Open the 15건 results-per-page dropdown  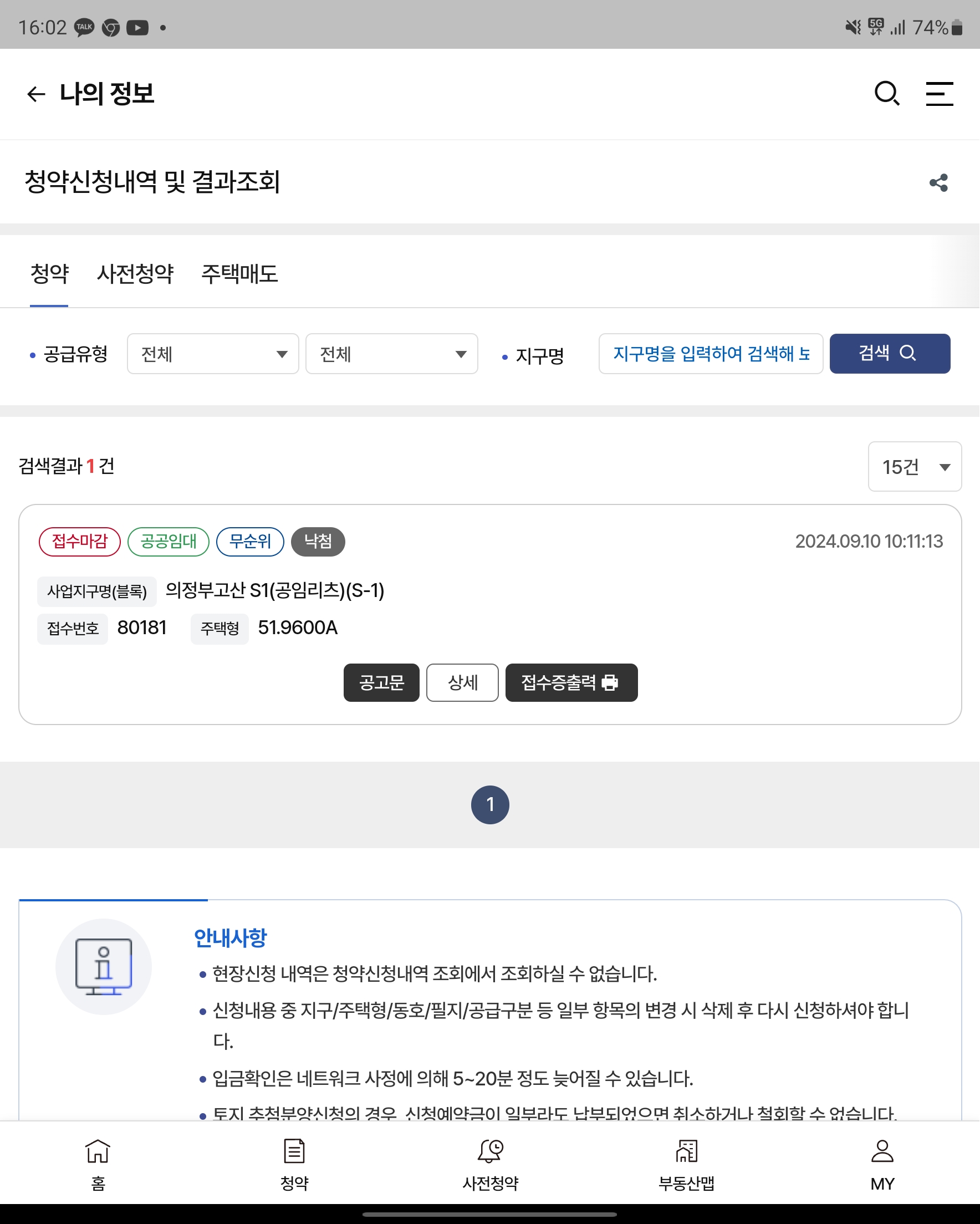coord(914,467)
